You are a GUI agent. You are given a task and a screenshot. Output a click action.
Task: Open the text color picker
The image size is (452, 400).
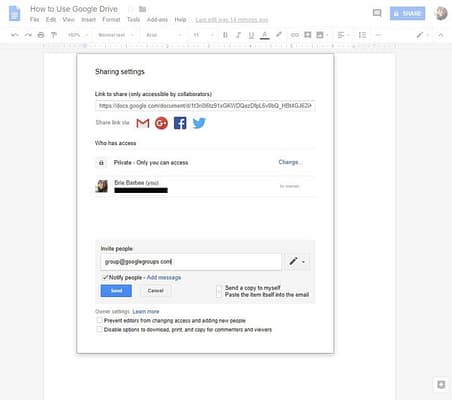tap(265, 35)
